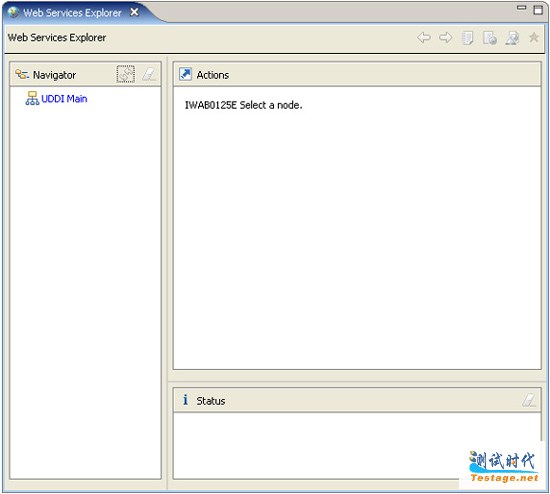The height and width of the screenshot is (494, 550).
Task: Open the UDDI Main link
Action: coord(64,99)
